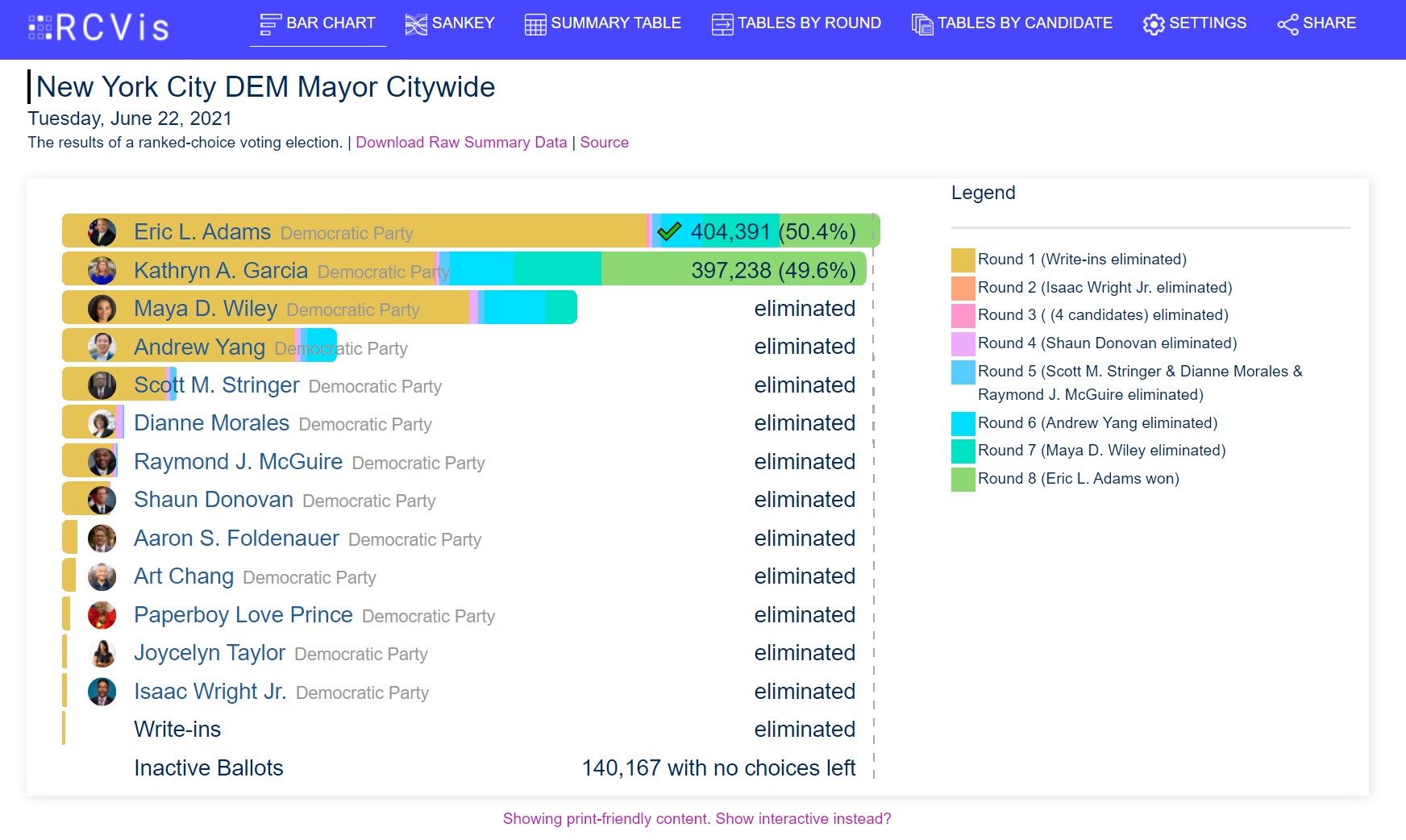
Task: Click the Sankey diagram icon
Action: (416, 24)
